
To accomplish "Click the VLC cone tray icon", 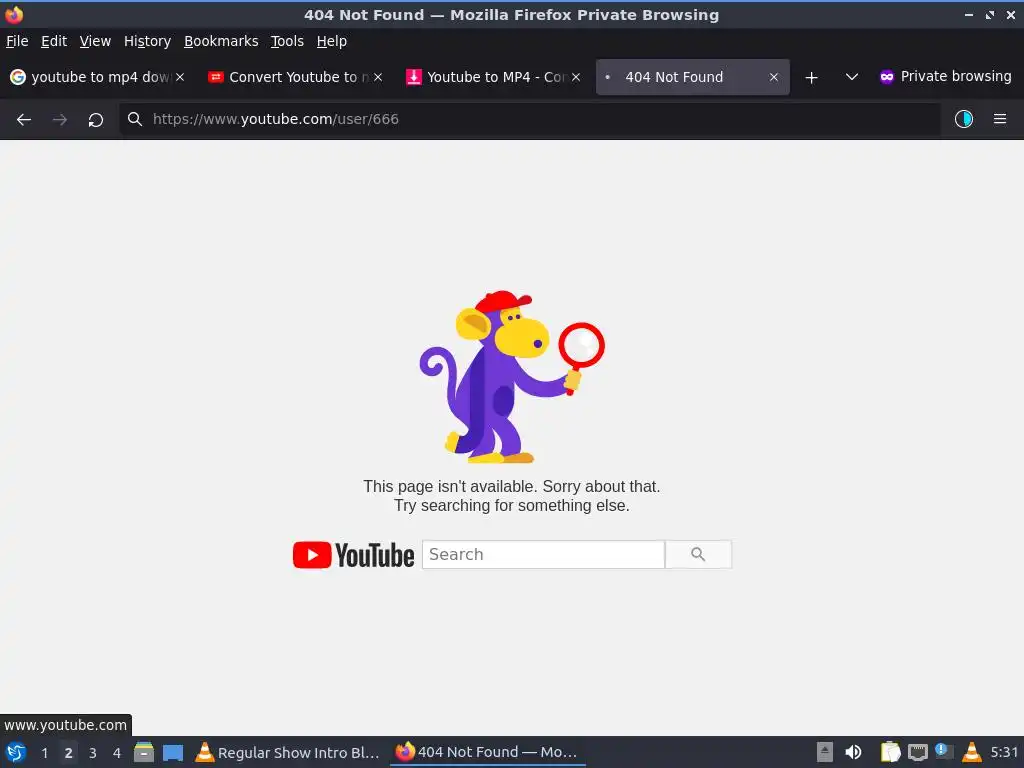I will tap(972, 752).
